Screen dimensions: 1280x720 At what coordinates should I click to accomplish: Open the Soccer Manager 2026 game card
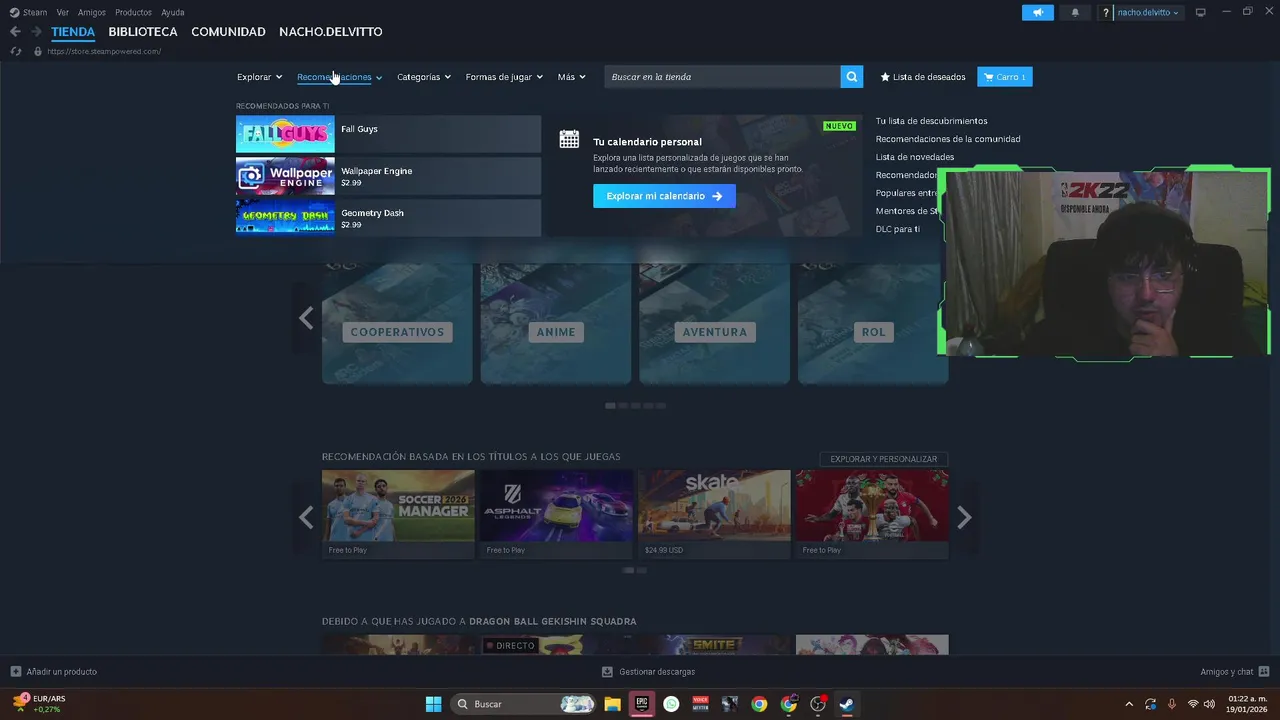tap(398, 514)
